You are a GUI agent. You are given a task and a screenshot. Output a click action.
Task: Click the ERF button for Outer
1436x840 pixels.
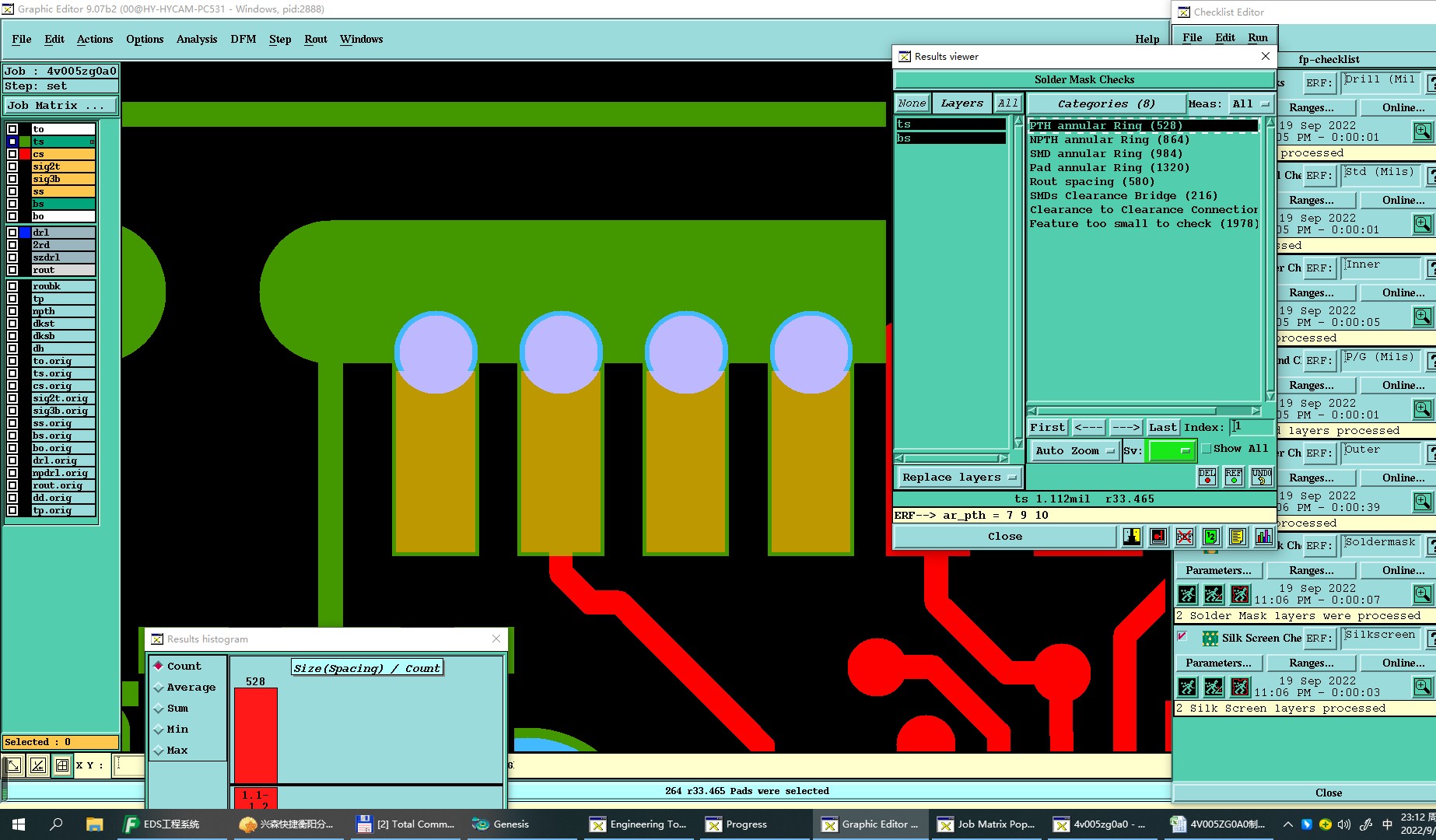1319,453
